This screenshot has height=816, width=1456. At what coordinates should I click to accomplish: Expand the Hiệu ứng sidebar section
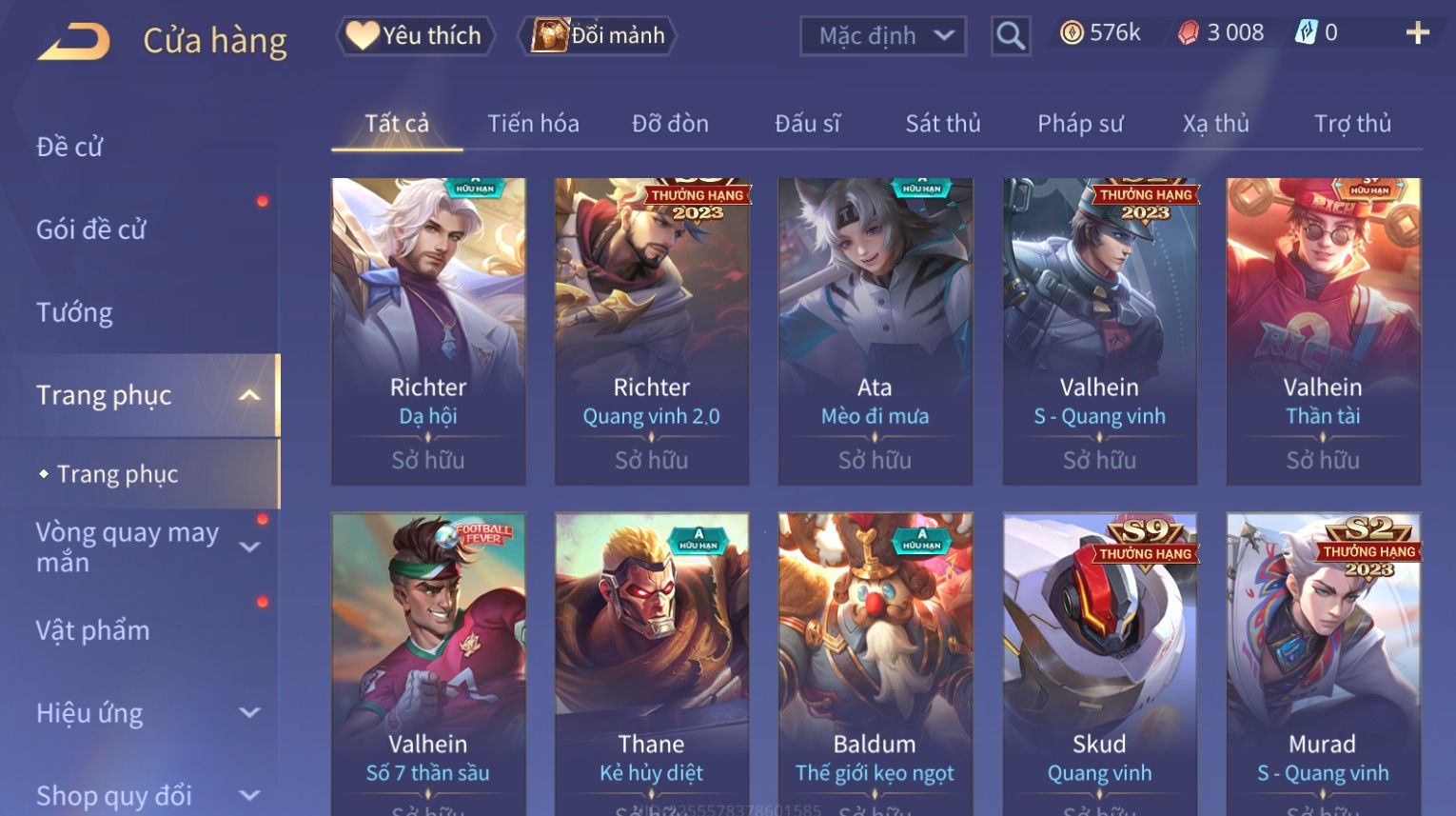[249, 712]
